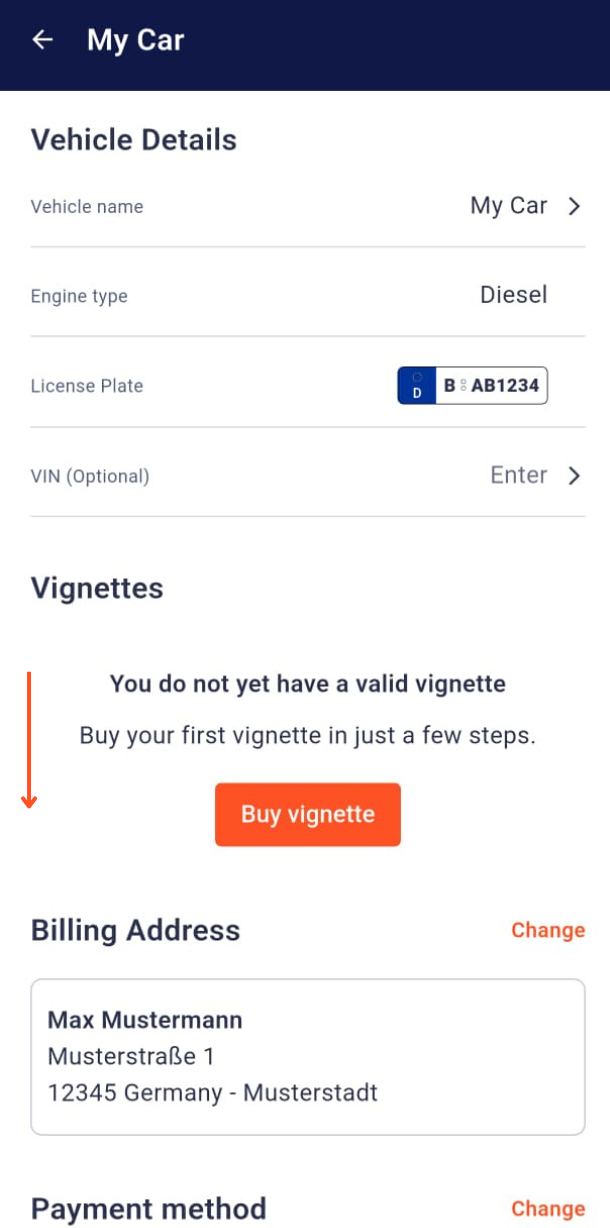Click the orange downward arrow indicator
Viewport: 610px width, 1228px height.
point(30,740)
